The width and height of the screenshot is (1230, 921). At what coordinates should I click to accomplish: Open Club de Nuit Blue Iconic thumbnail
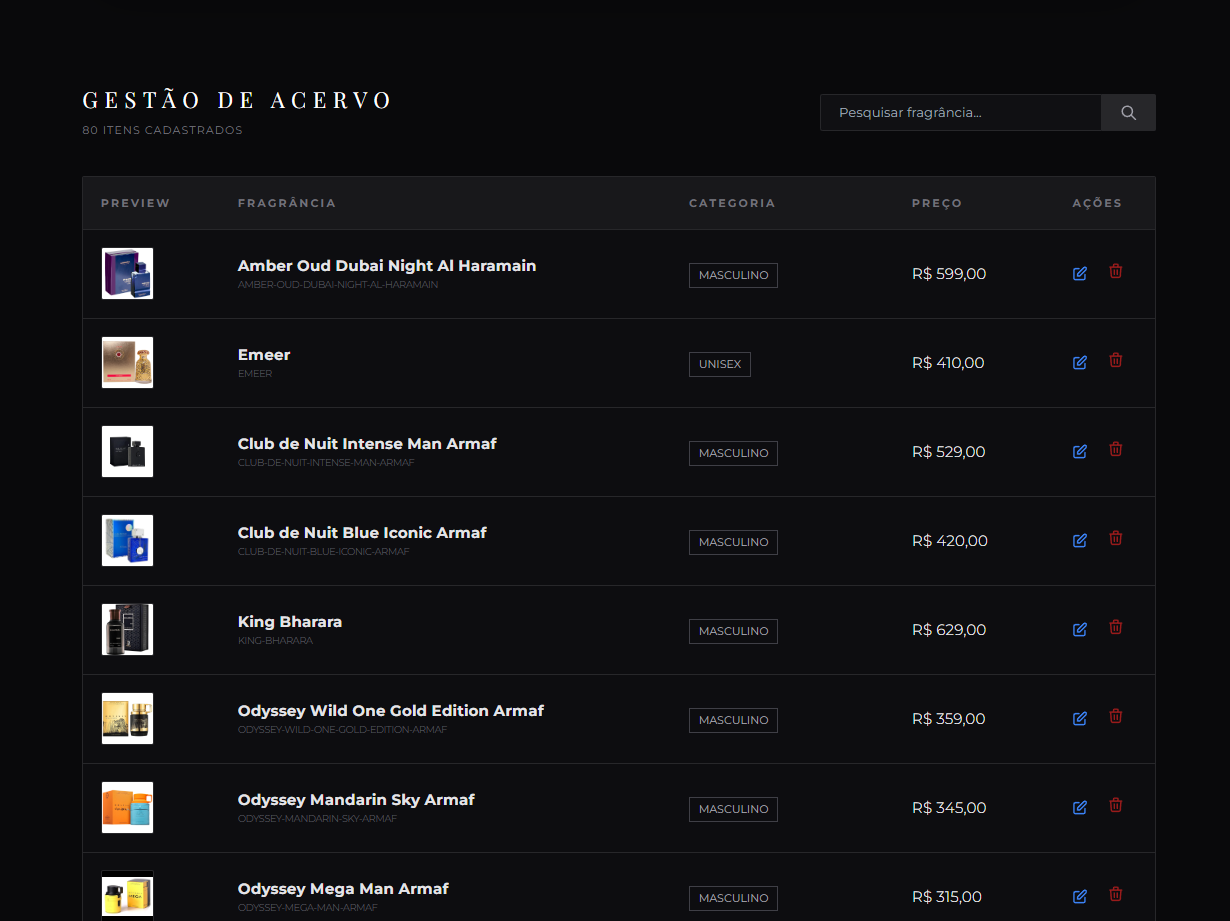127,540
